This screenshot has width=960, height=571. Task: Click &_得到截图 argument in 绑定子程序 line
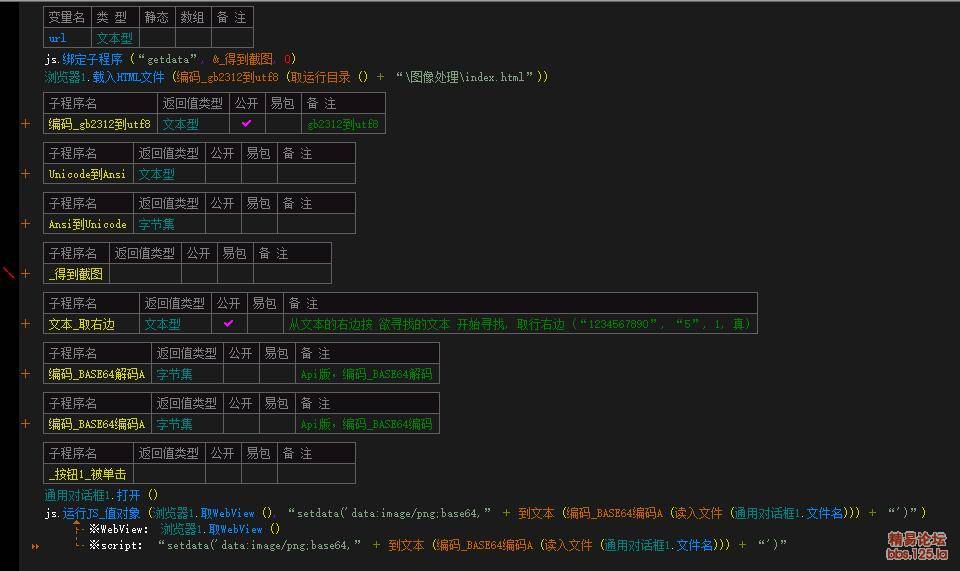243,59
